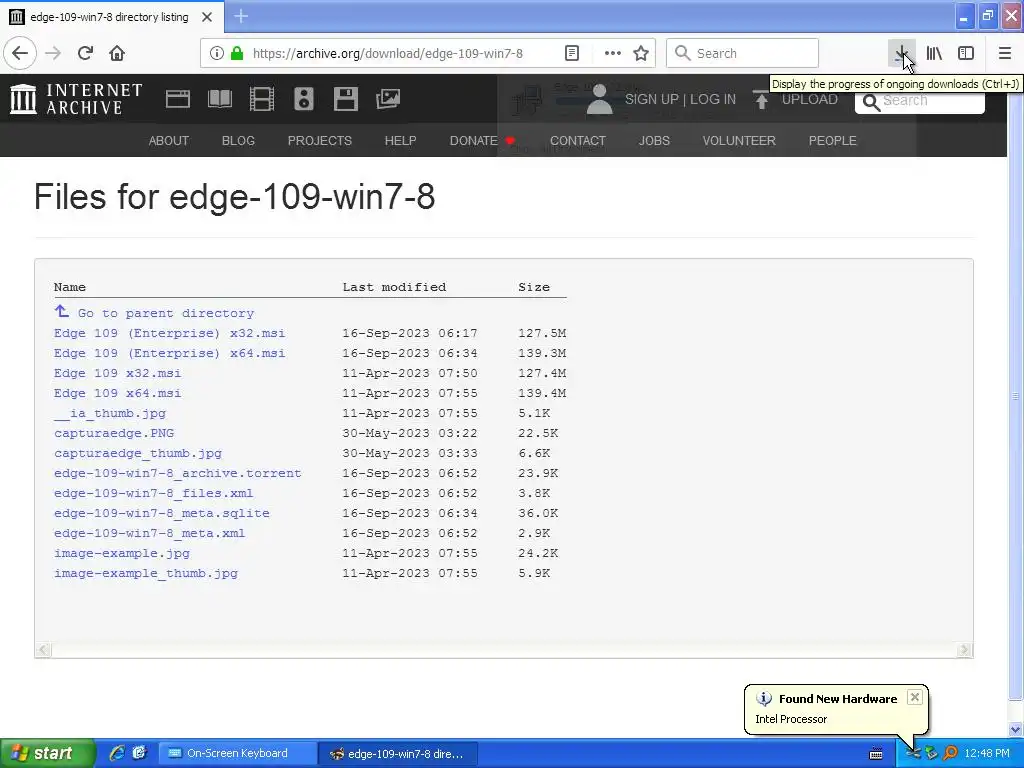Open the Firefox home page icon
This screenshot has height=768, width=1024.
[117, 53]
